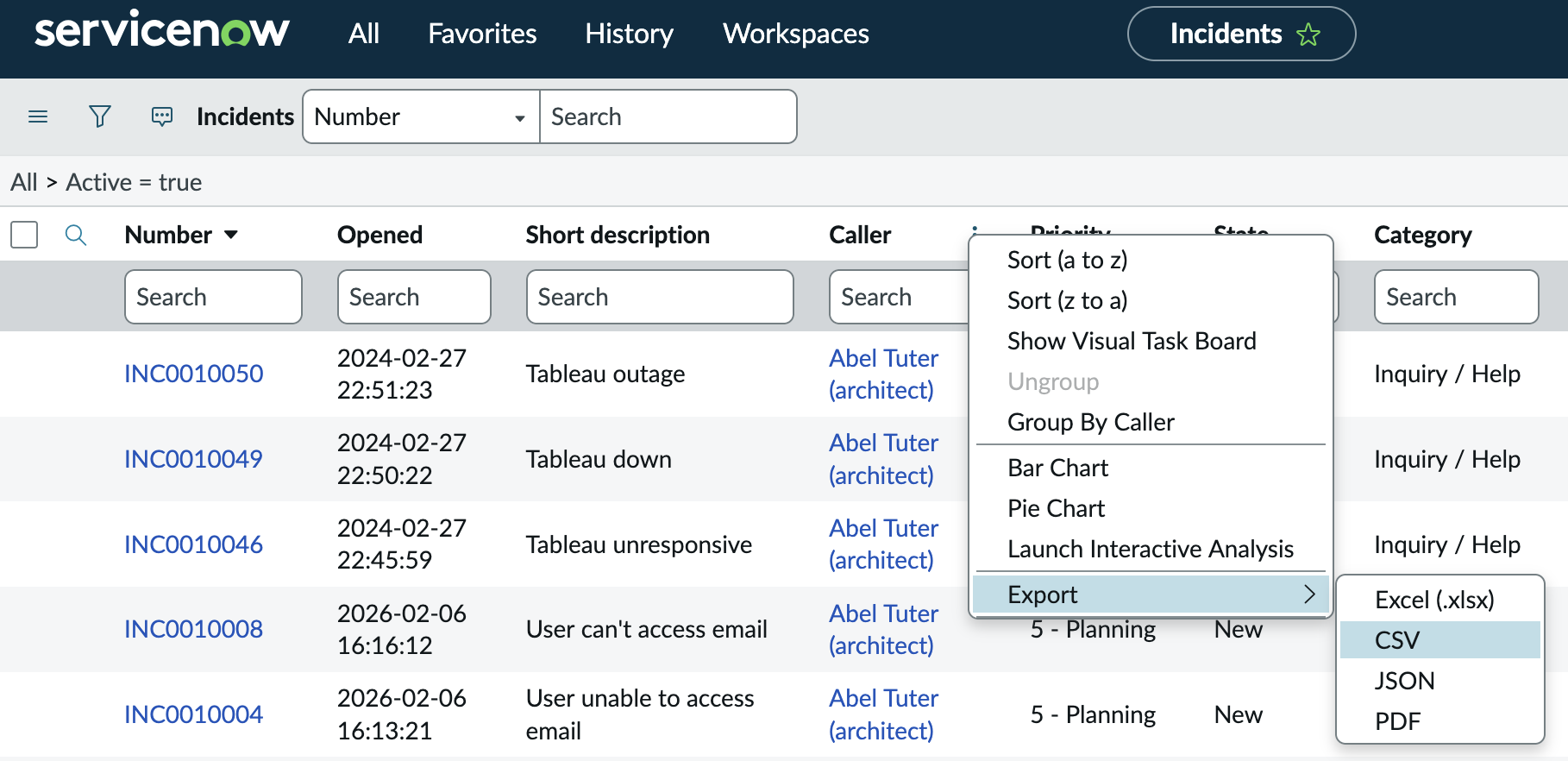Click the ServiceNow logo
This screenshot has width=1568, height=761.
[161, 32]
